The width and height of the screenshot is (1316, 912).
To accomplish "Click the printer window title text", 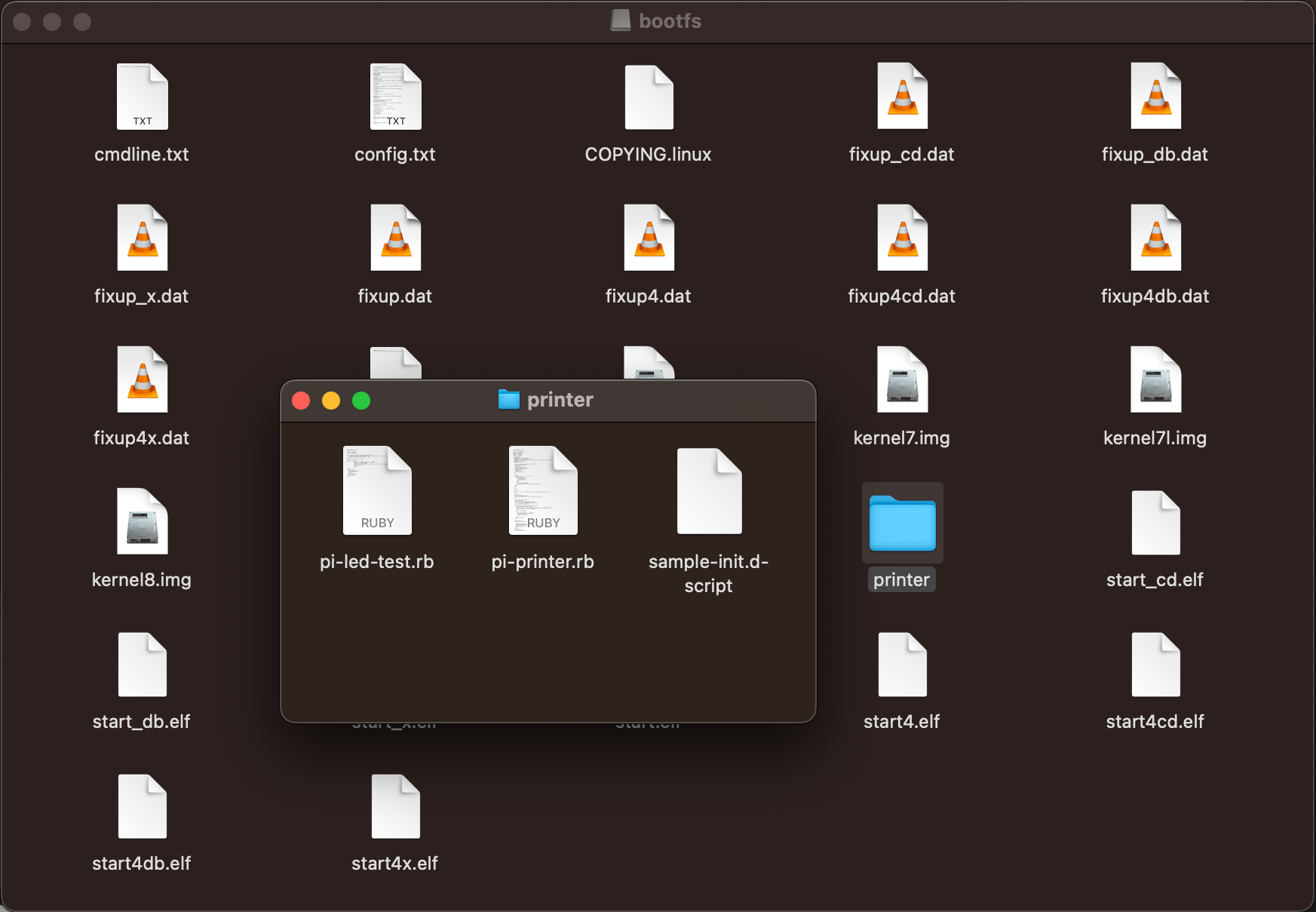I will click(560, 400).
